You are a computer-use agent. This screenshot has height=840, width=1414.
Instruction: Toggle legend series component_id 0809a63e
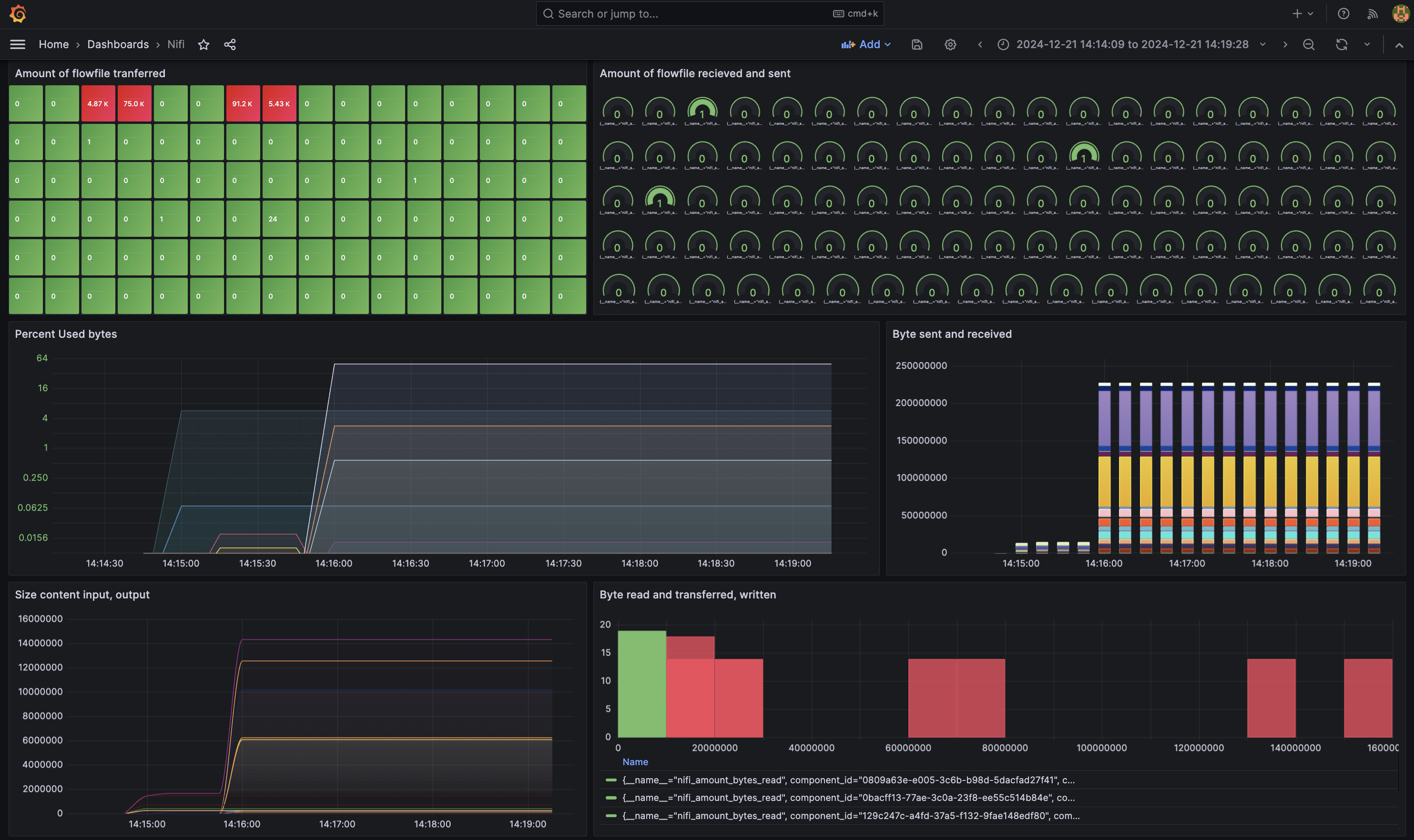(848, 780)
